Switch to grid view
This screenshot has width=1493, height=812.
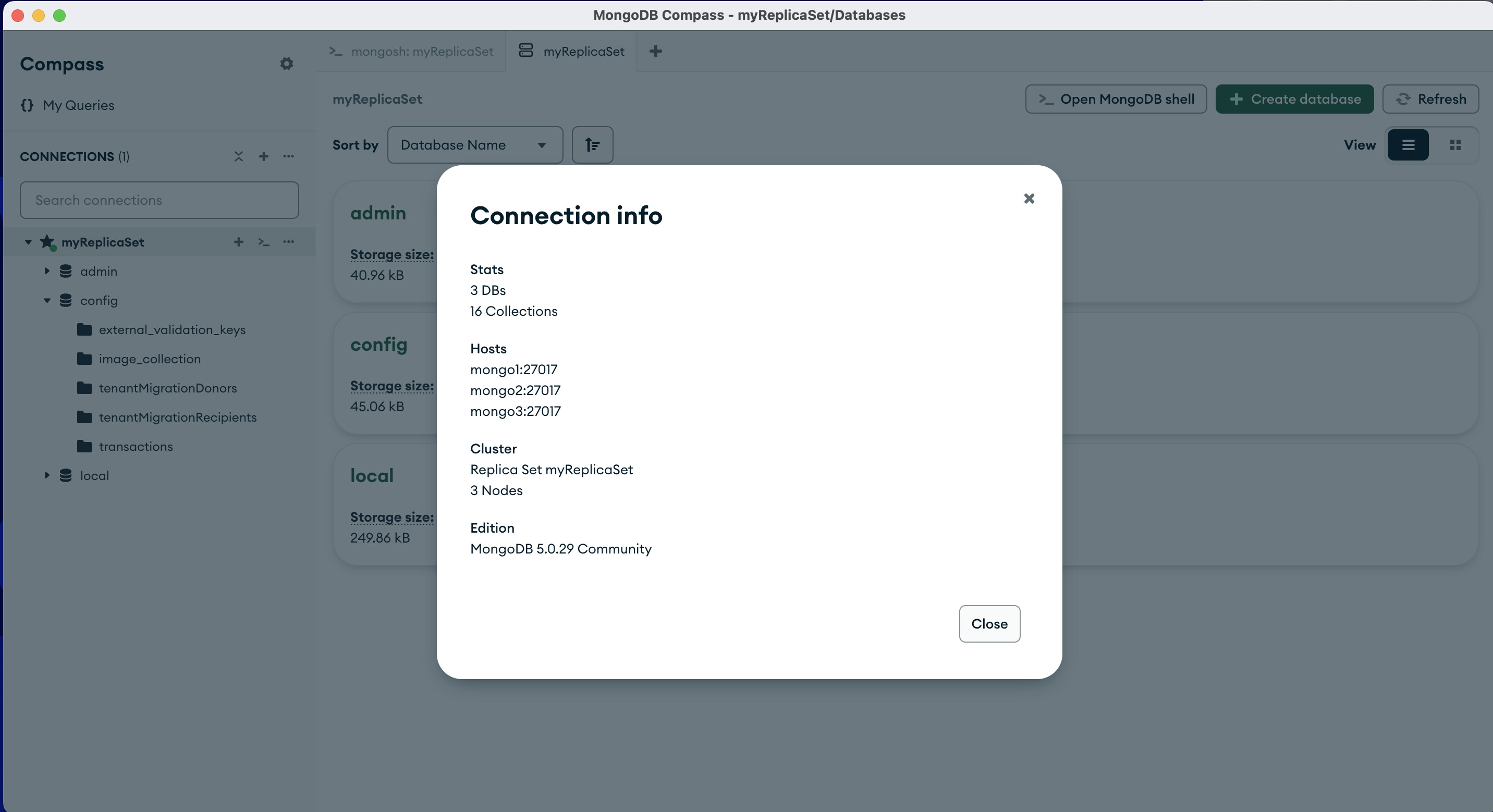coord(1455,145)
